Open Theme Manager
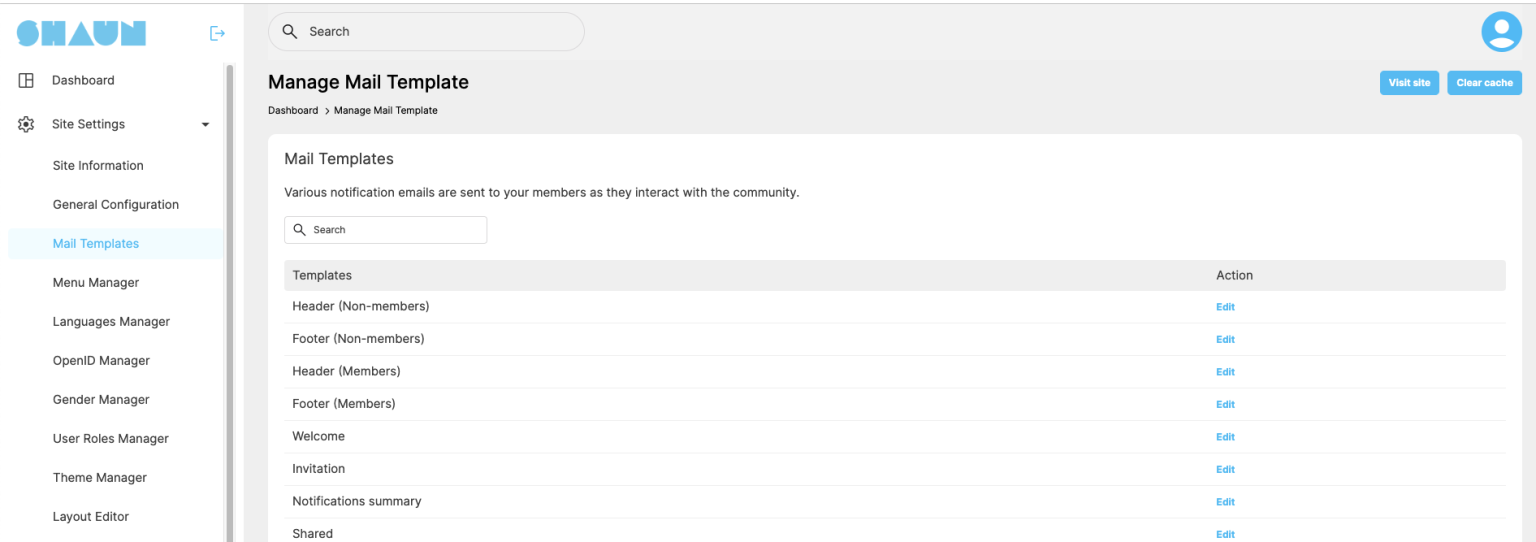The width and height of the screenshot is (1536, 542). point(100,478)
